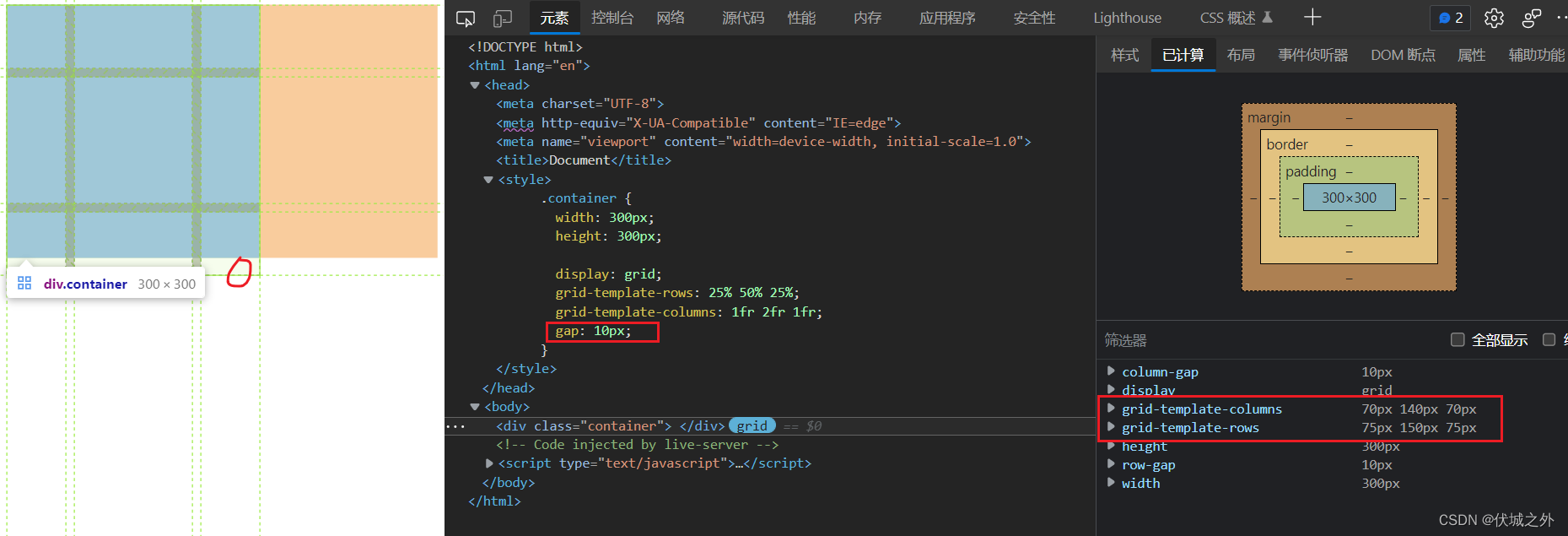Open the issues counter badge showing 2
Image resolution: width=1568 pixels, height=536 pixels.
(1450, 18)
